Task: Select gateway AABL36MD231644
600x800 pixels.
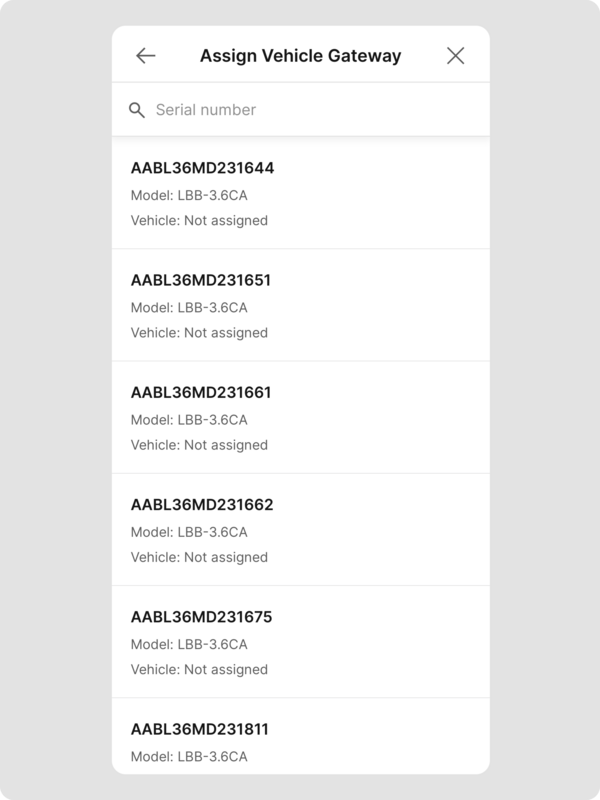Action: [202, 168]
